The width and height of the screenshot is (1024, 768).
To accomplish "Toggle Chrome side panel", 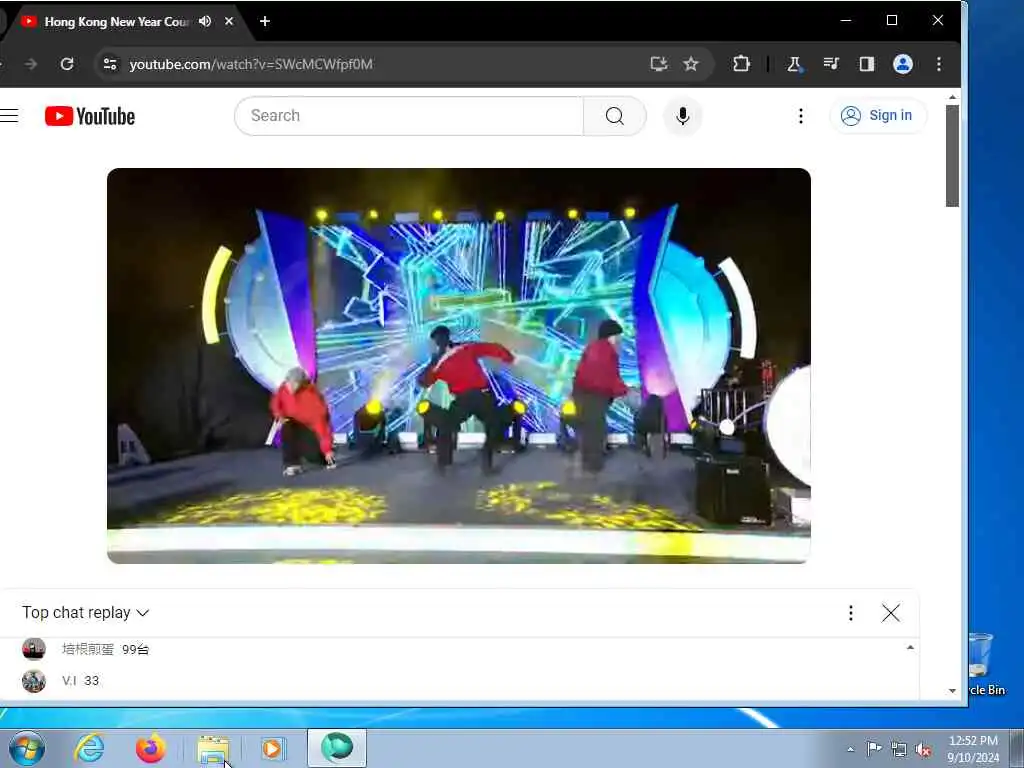I will point(867,64).
